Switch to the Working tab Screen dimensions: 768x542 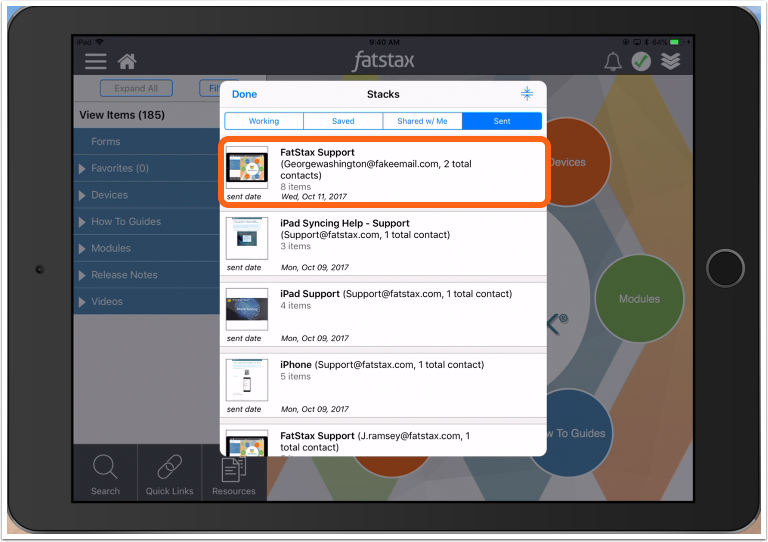(x=264, y=121)
